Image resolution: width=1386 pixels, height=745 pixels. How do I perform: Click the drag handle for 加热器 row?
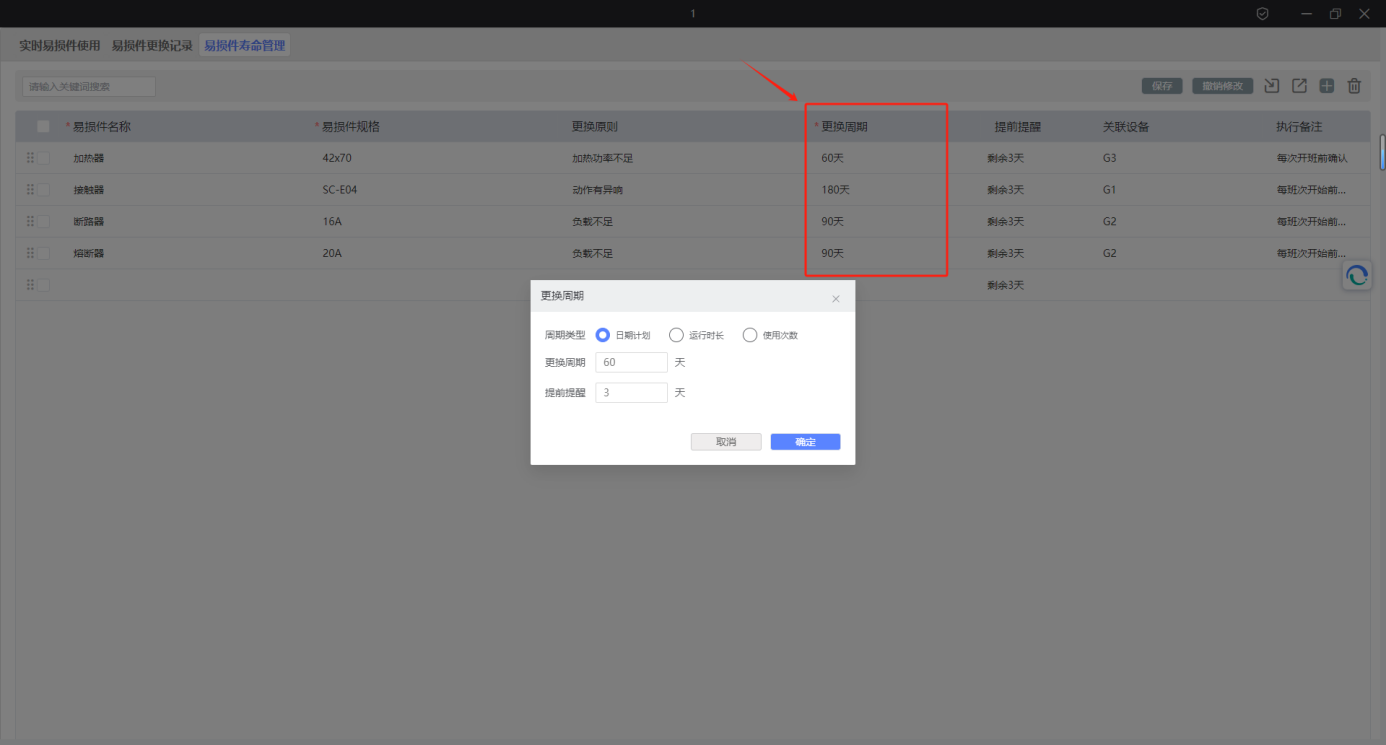pyautogui.click(x=30, y=158)
